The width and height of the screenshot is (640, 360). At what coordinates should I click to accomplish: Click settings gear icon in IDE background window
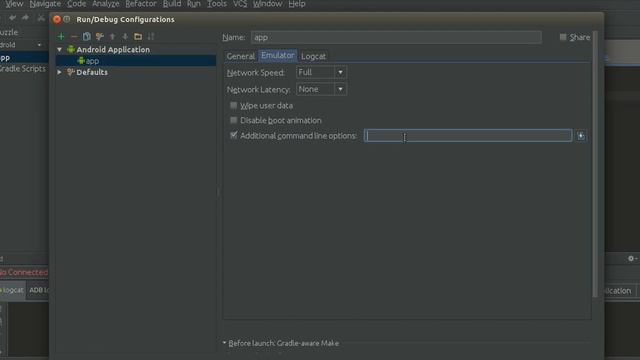click(631, 258)
